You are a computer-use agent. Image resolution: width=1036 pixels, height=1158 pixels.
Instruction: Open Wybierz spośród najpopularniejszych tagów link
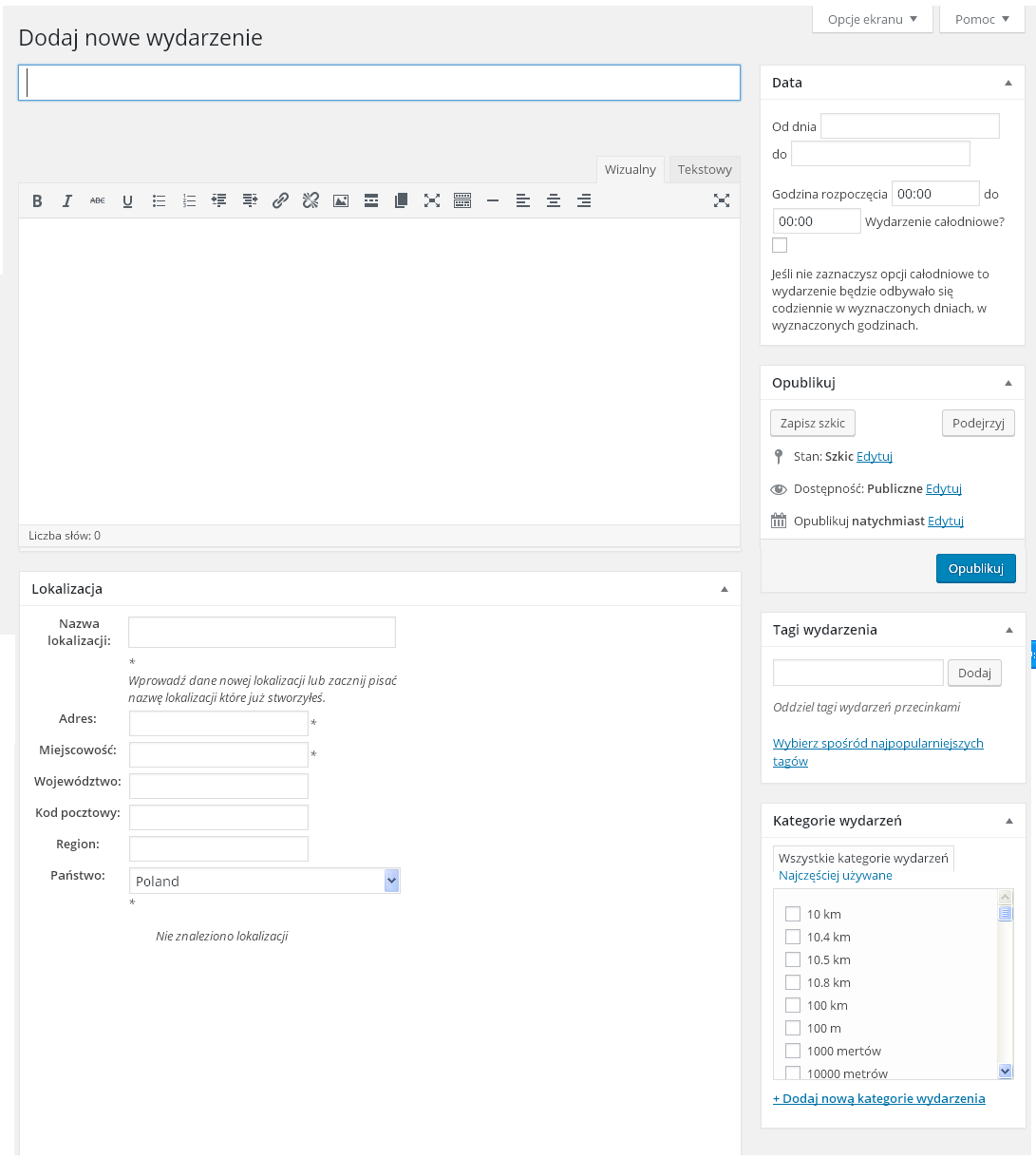coord(878,752)
